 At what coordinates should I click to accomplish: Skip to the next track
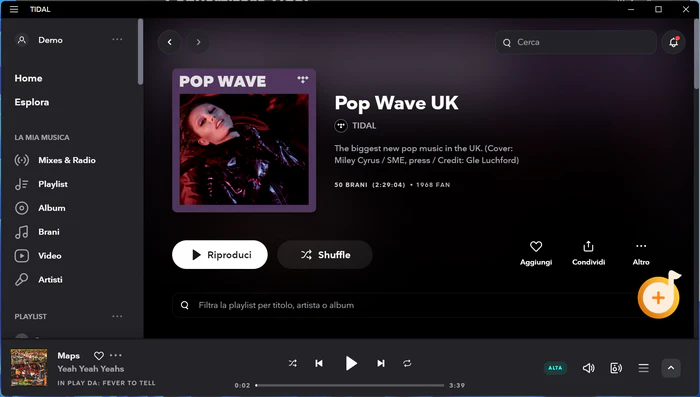(x=380, y=364)
